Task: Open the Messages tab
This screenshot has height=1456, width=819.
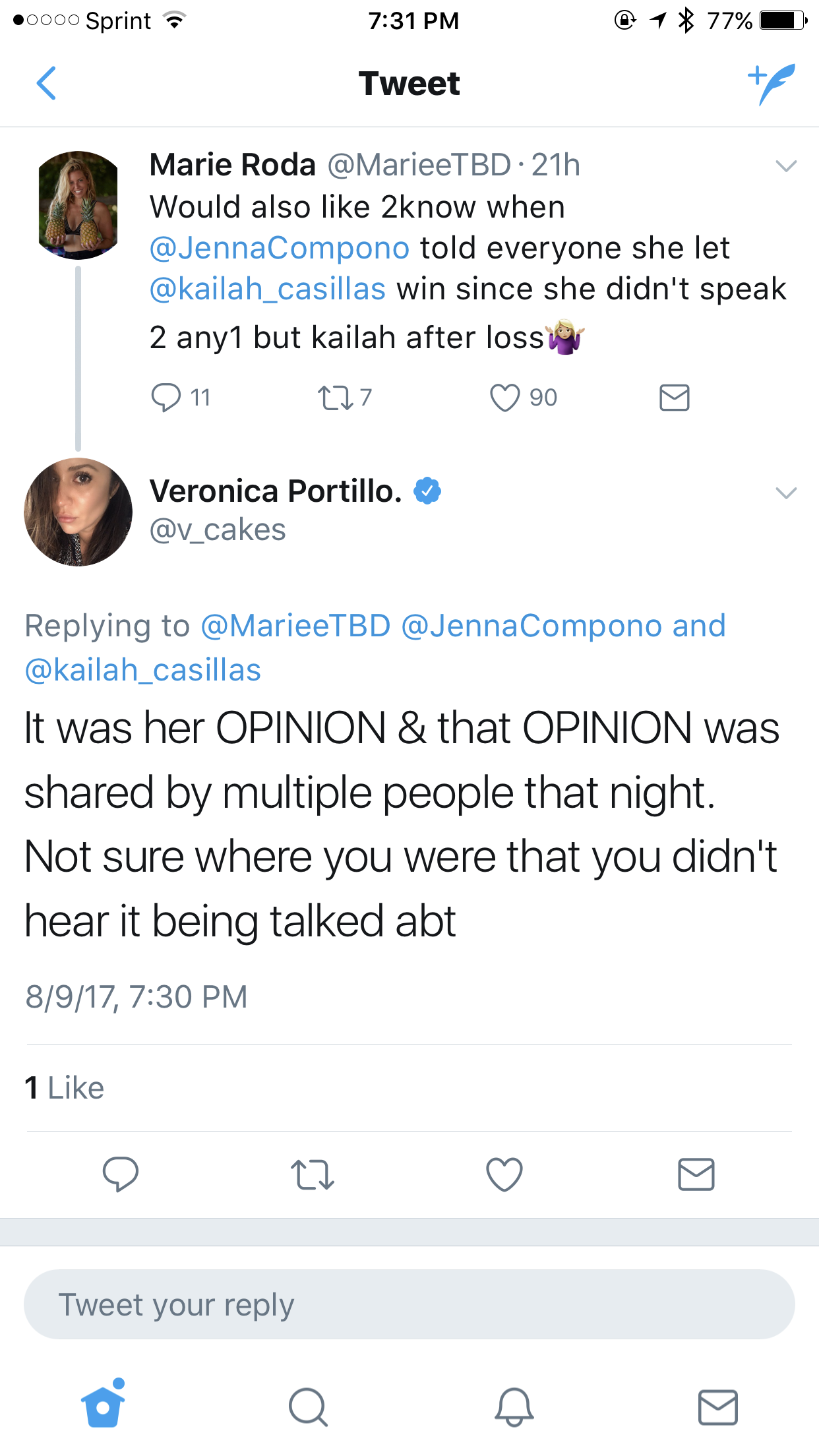Action: click(x=718, y=1407)
